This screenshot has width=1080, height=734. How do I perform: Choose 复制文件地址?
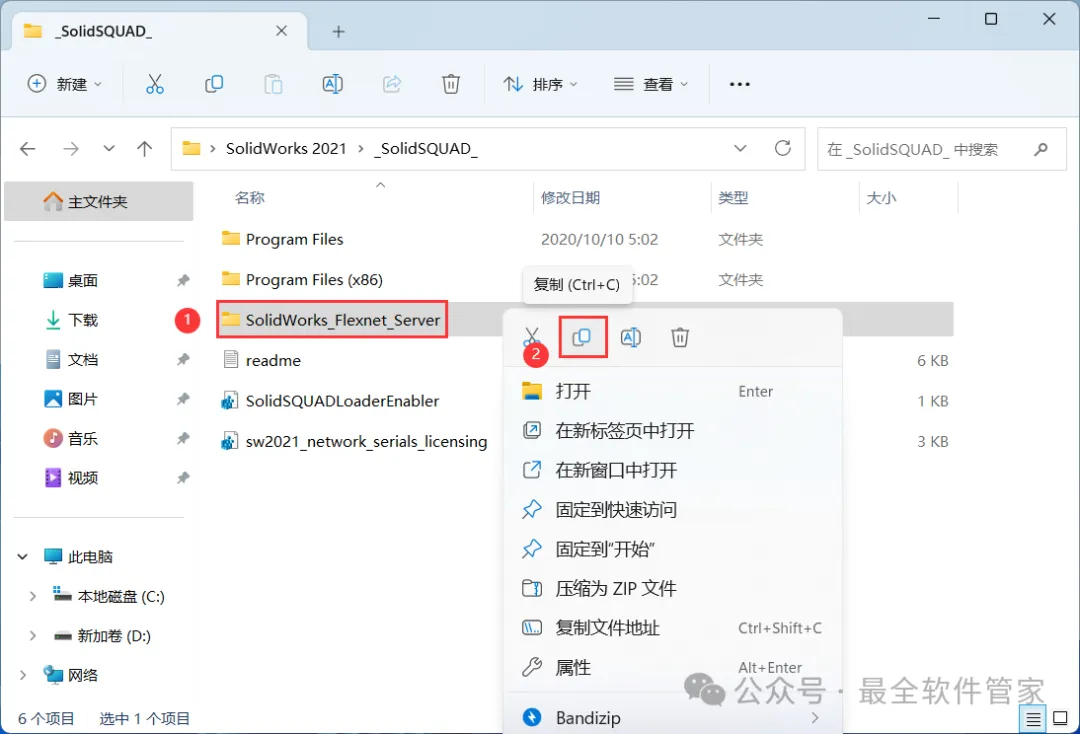tap(672, 627)
